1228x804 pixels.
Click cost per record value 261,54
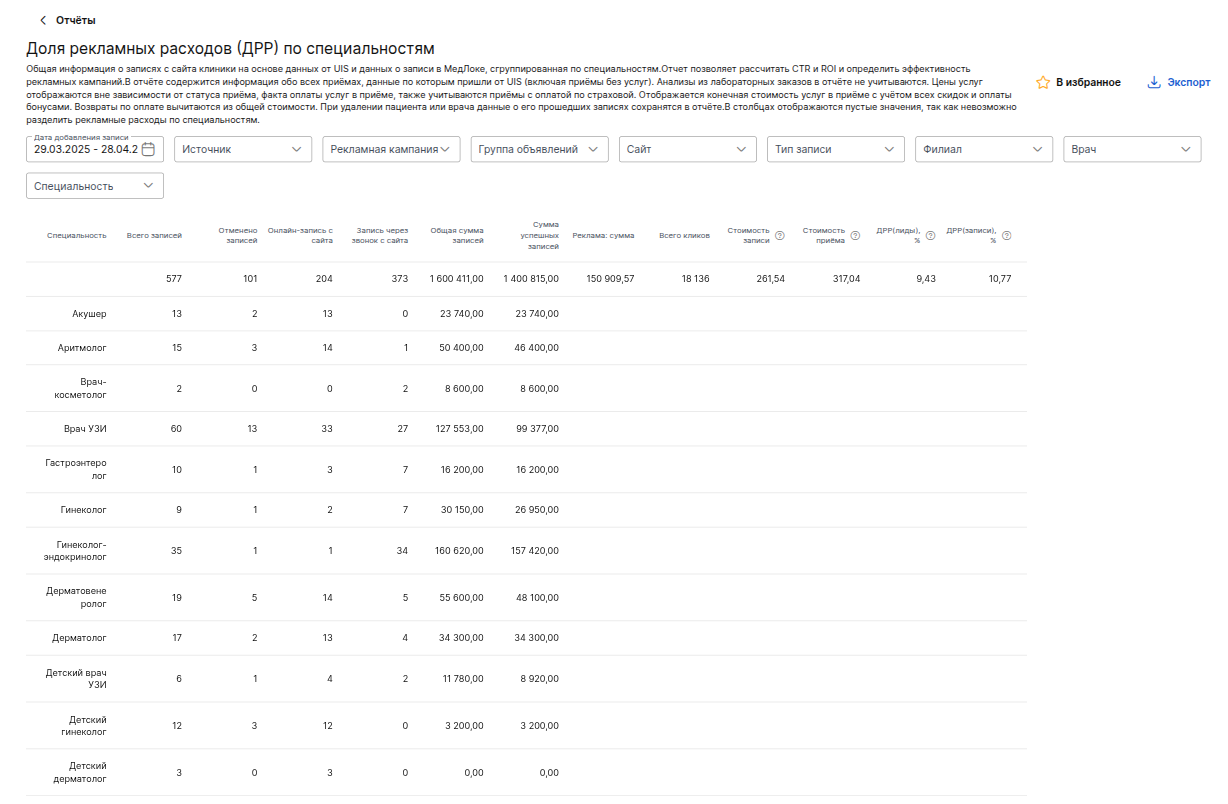(x=770, y=279)
